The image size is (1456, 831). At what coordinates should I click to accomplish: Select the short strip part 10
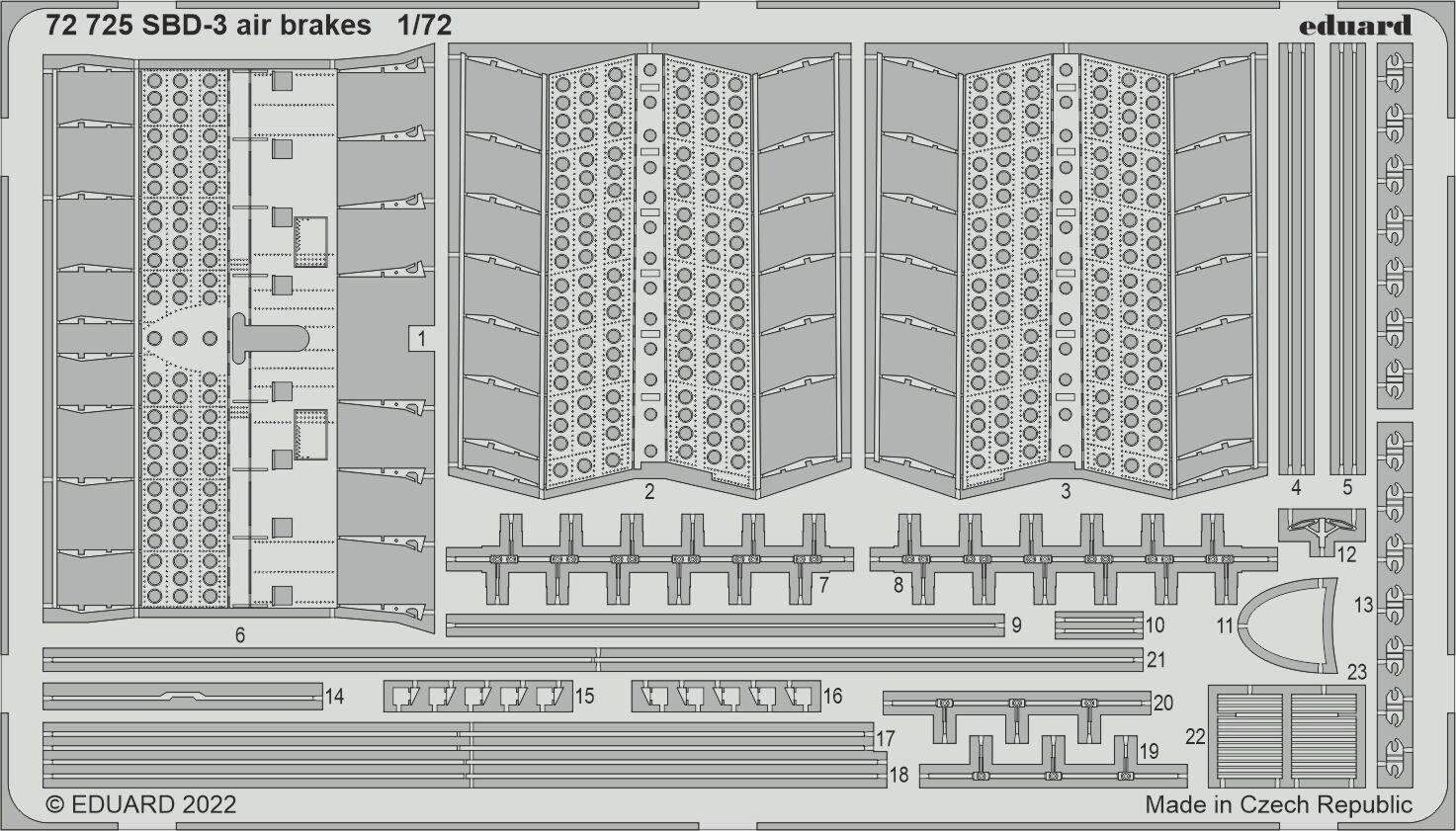pyautogui.click(x=1098, y=625)
